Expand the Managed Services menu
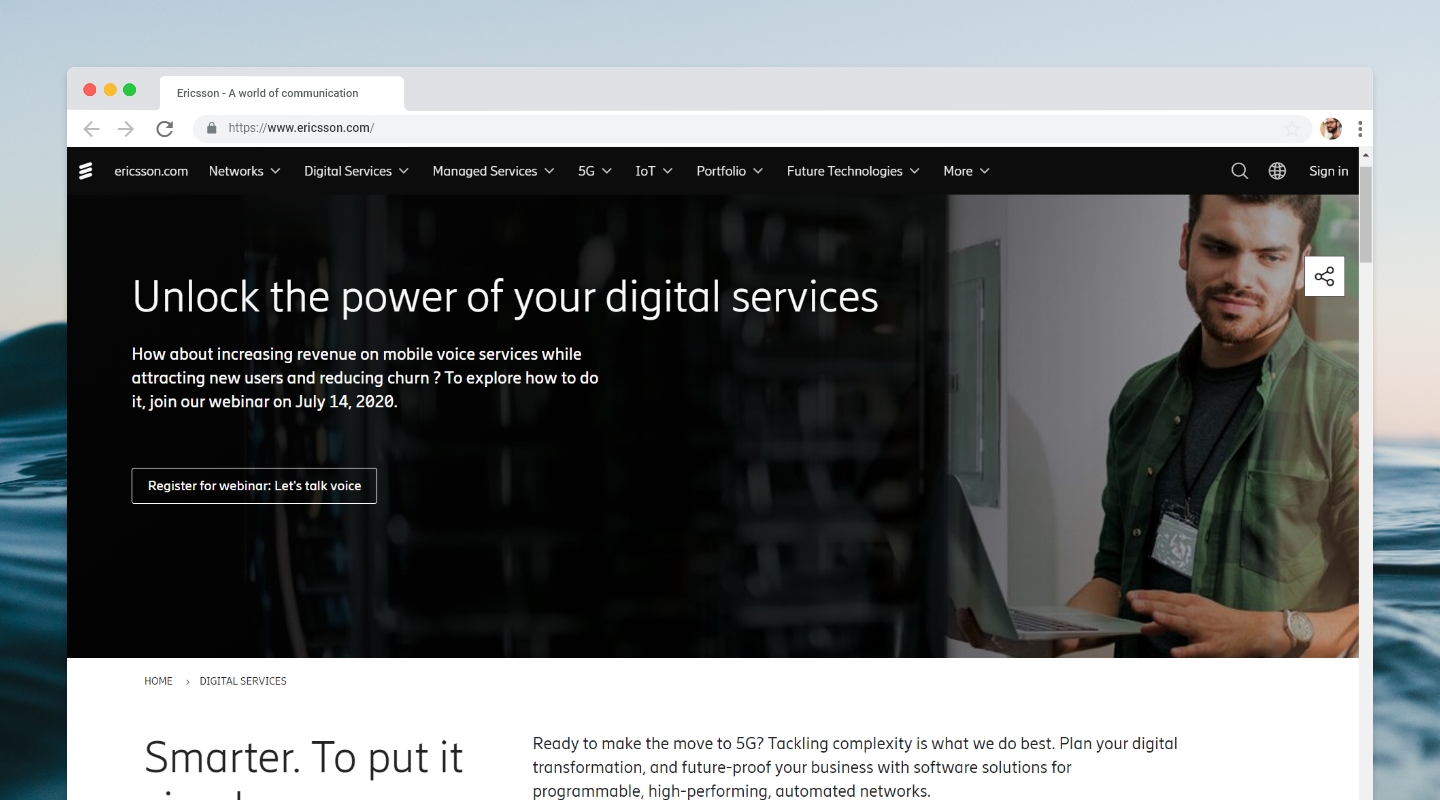The width and height of the screenshot is (1440, 800). (x=493, y=171)
